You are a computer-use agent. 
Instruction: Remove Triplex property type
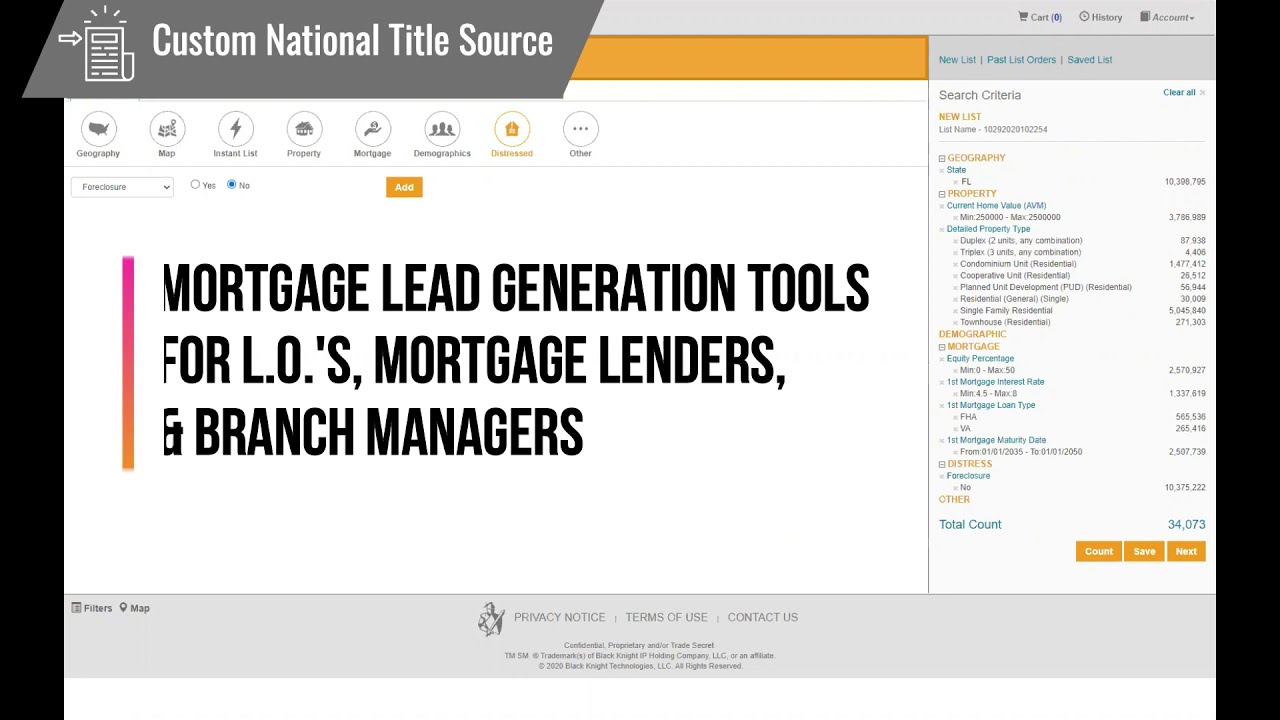(955, 253)
